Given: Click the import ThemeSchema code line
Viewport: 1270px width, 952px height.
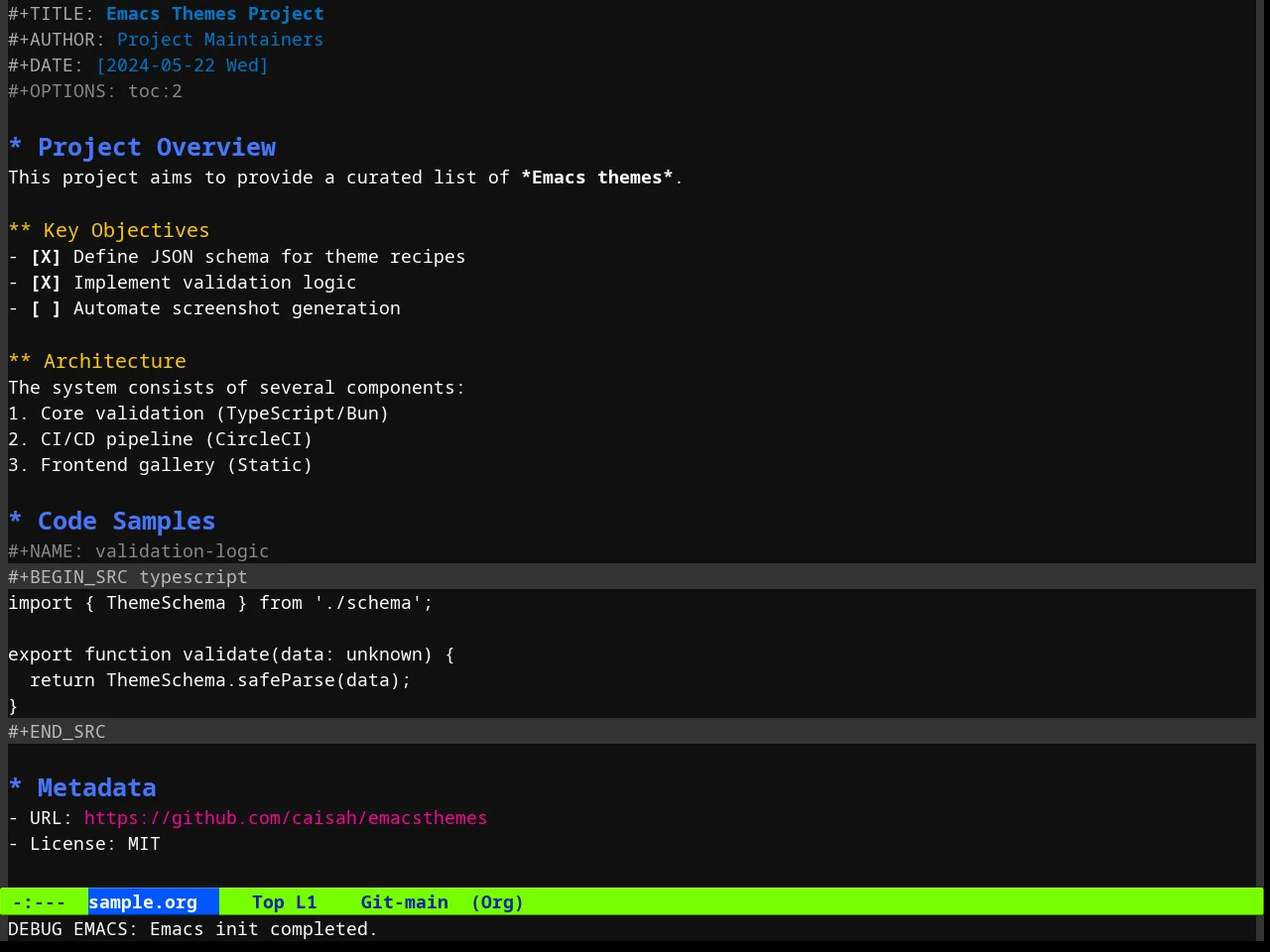Looking at the screenshot, I should pyautogui.click(x=220, y=603).
